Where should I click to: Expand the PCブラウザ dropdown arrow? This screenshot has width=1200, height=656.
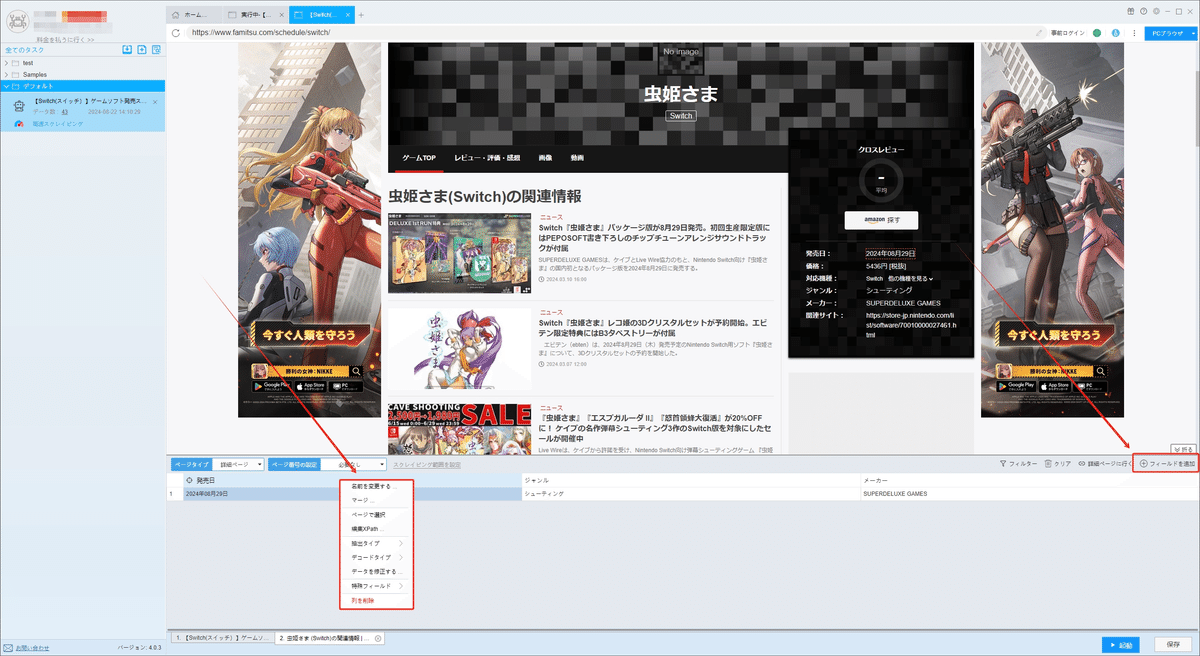1192,32
